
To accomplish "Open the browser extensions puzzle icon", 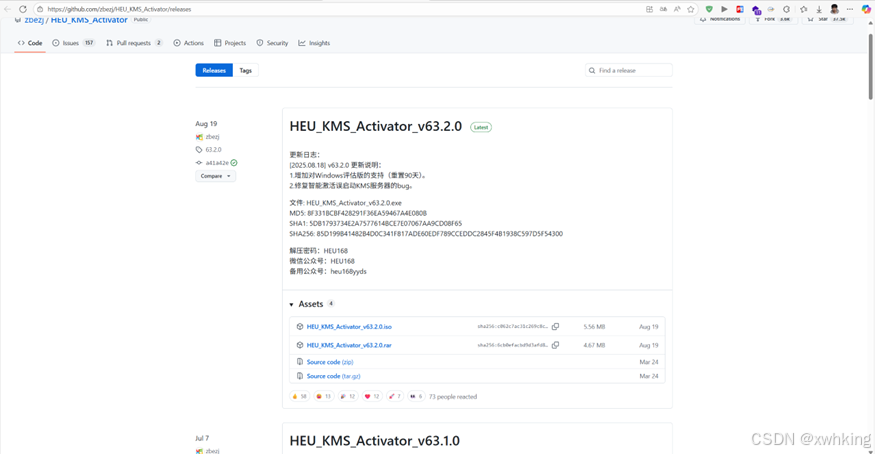I will [786, 9].
